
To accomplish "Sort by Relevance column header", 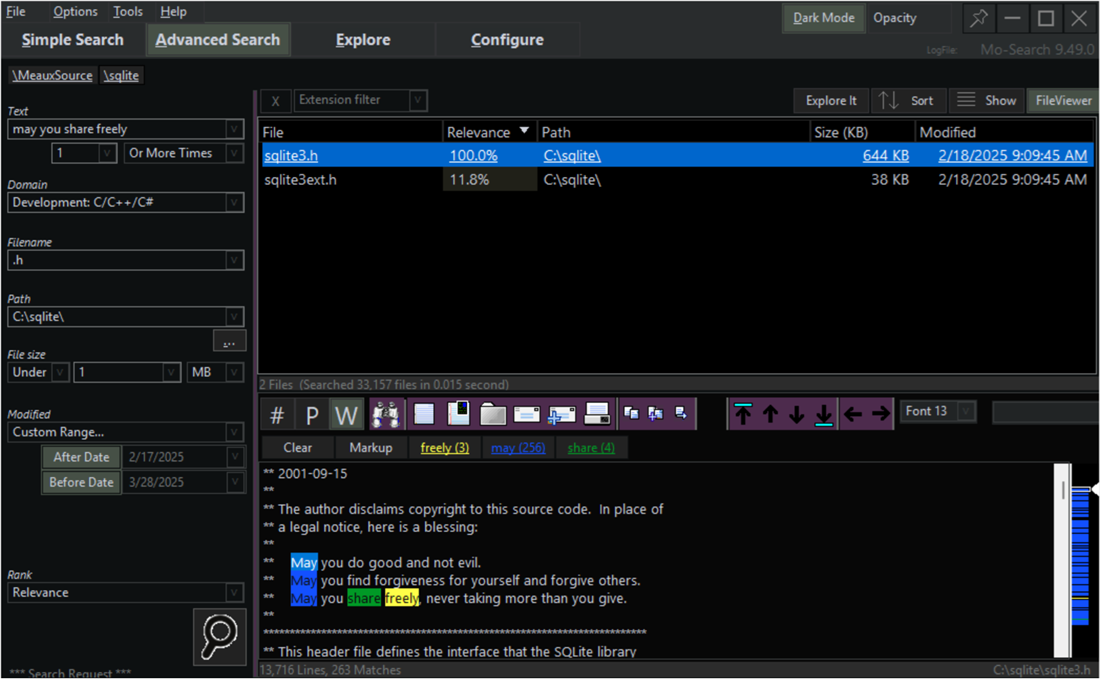I will point(488,133).
